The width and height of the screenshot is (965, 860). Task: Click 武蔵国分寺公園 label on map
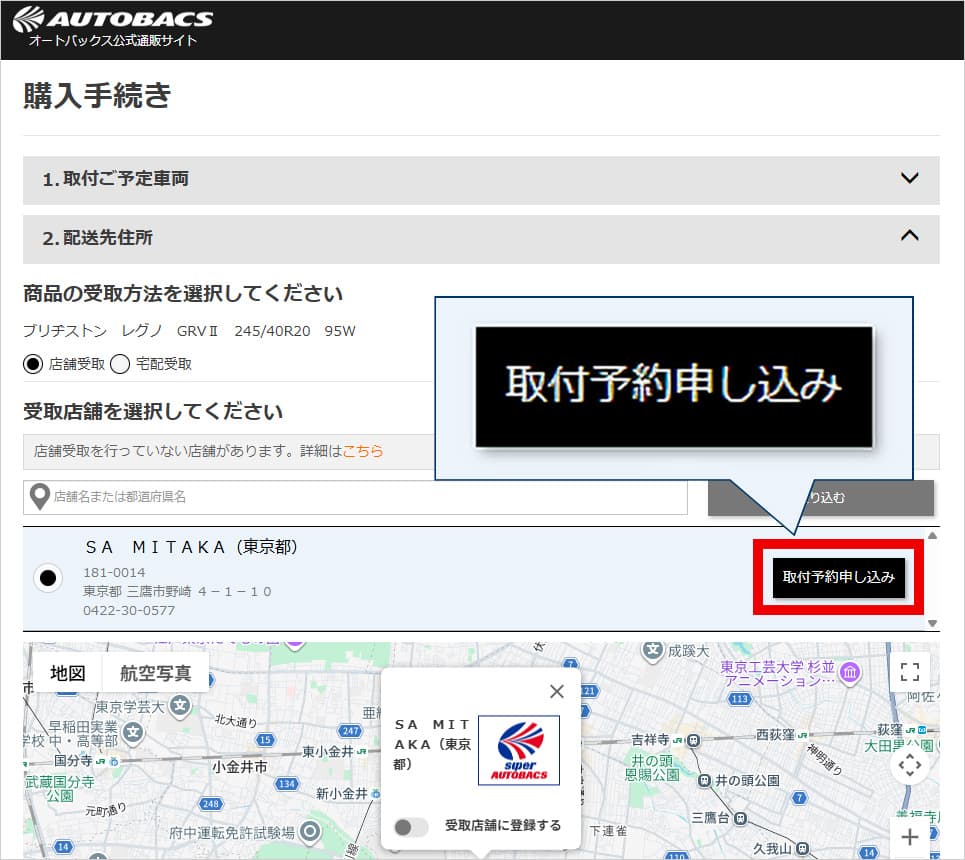coord(60,789)
